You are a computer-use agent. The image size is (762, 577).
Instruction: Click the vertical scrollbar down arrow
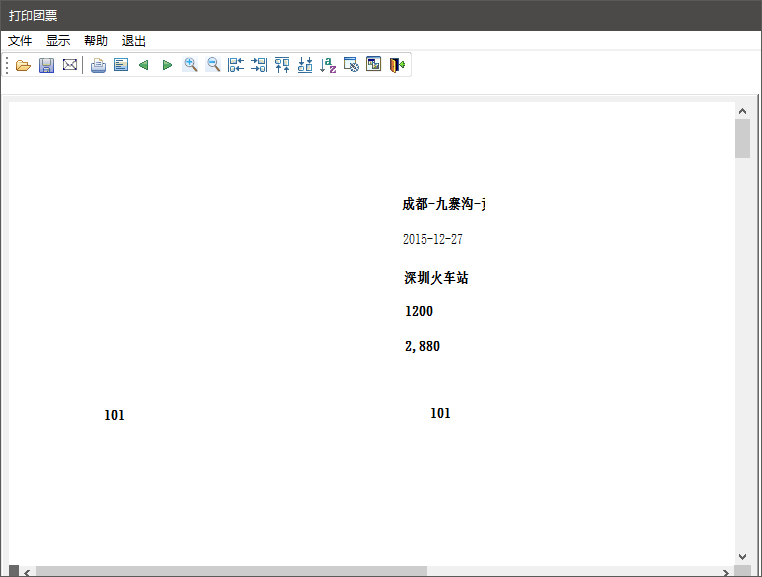coord(742,557)
